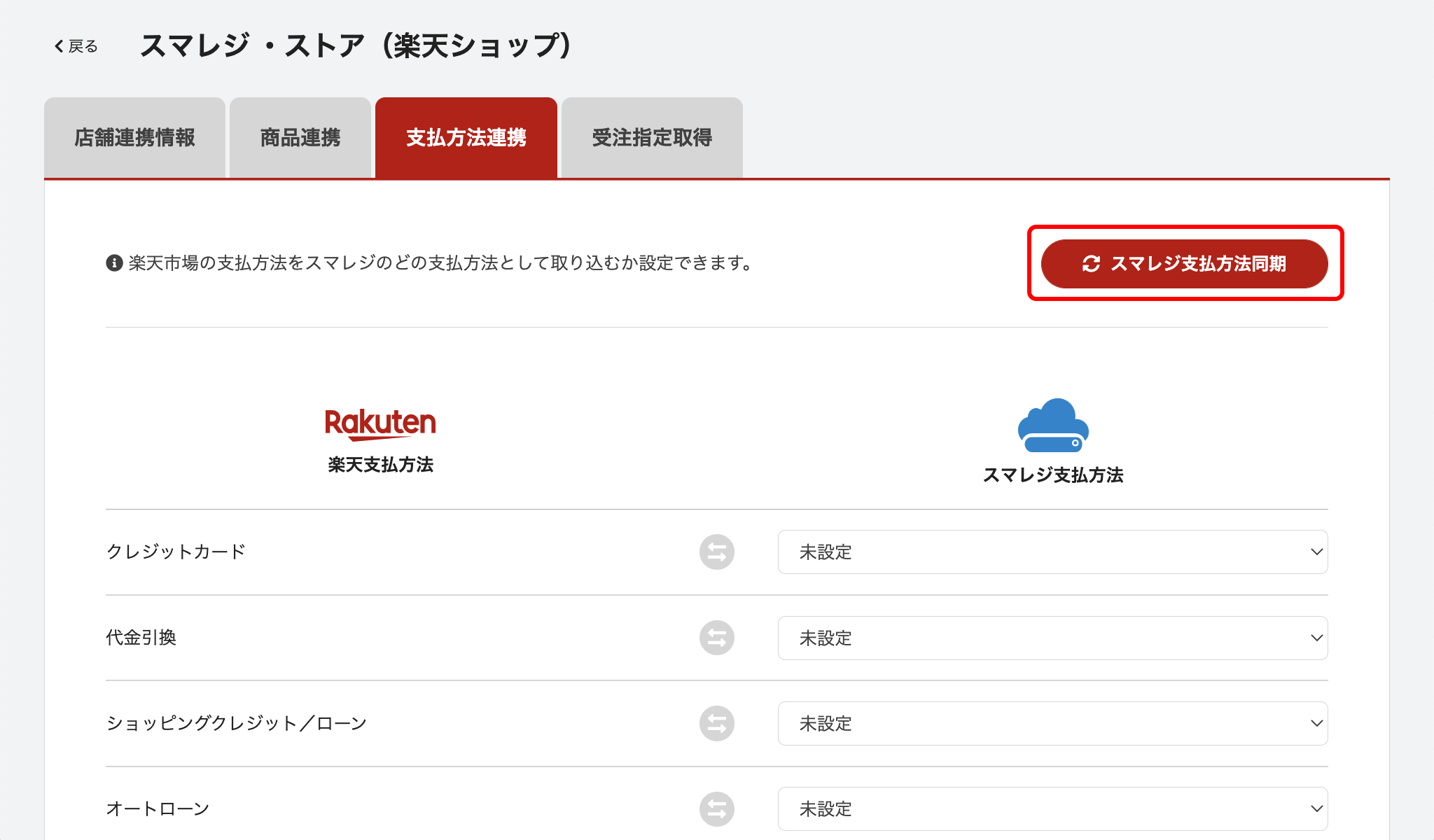
Task: Click the sync arrows icon in red button
Action: pyautogui.click(x=1091, y=264)
